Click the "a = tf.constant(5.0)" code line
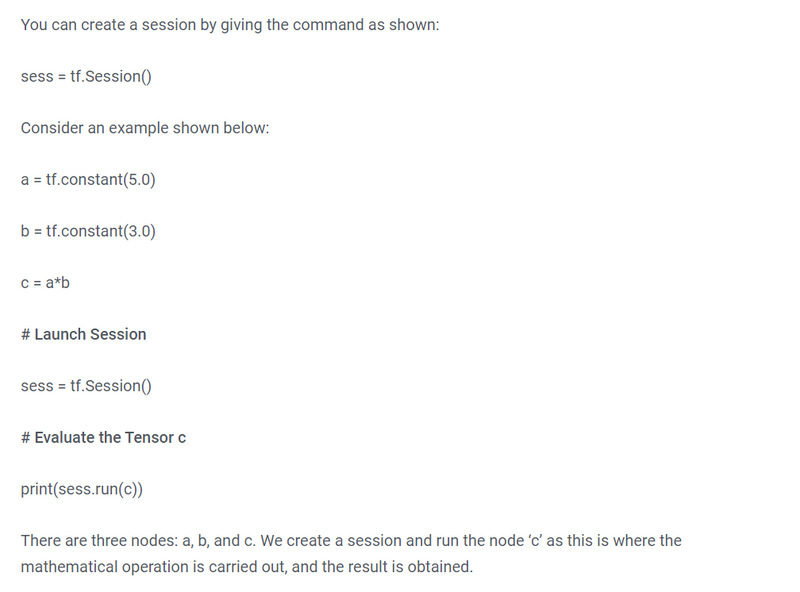 [88, 179]
